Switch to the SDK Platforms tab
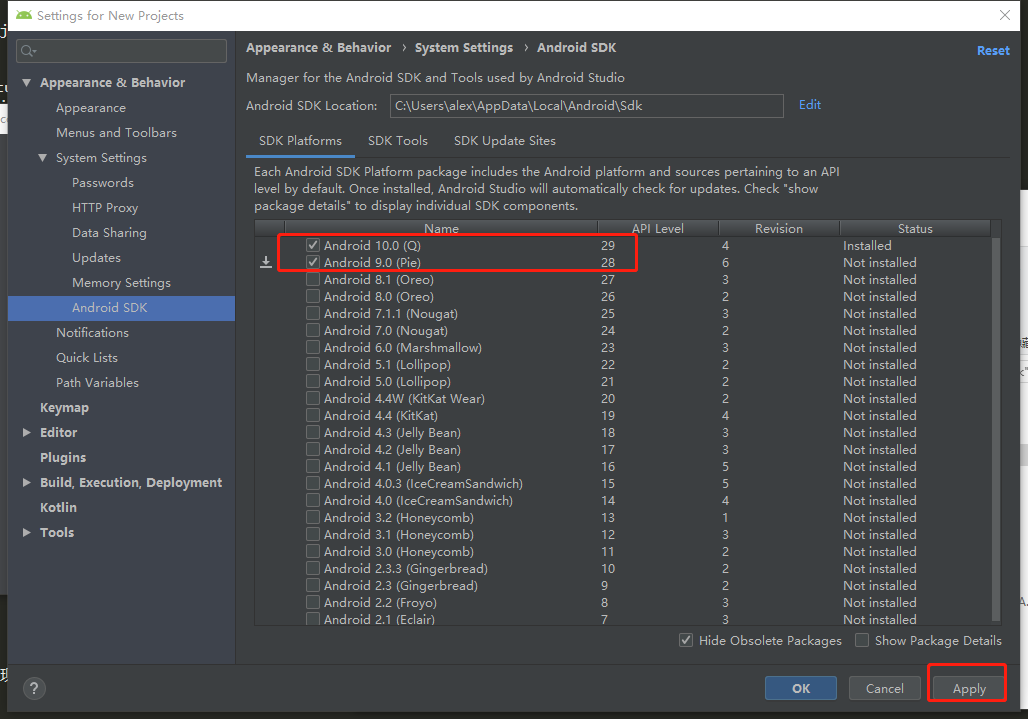Image resolution: width=1028 pixels, height=719 pixels. tap(300, 141)
